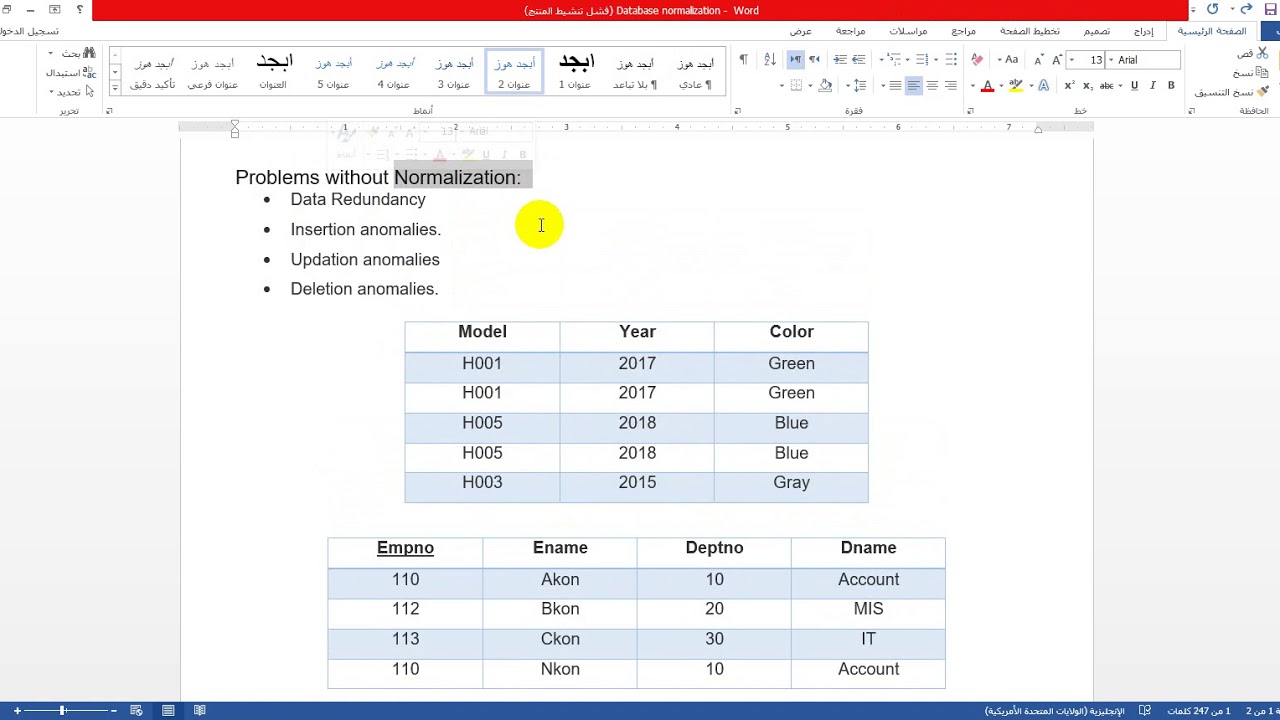Open the Review tab (مراجعة)
Screen dimensions: 1280x720
coord(851,31)
